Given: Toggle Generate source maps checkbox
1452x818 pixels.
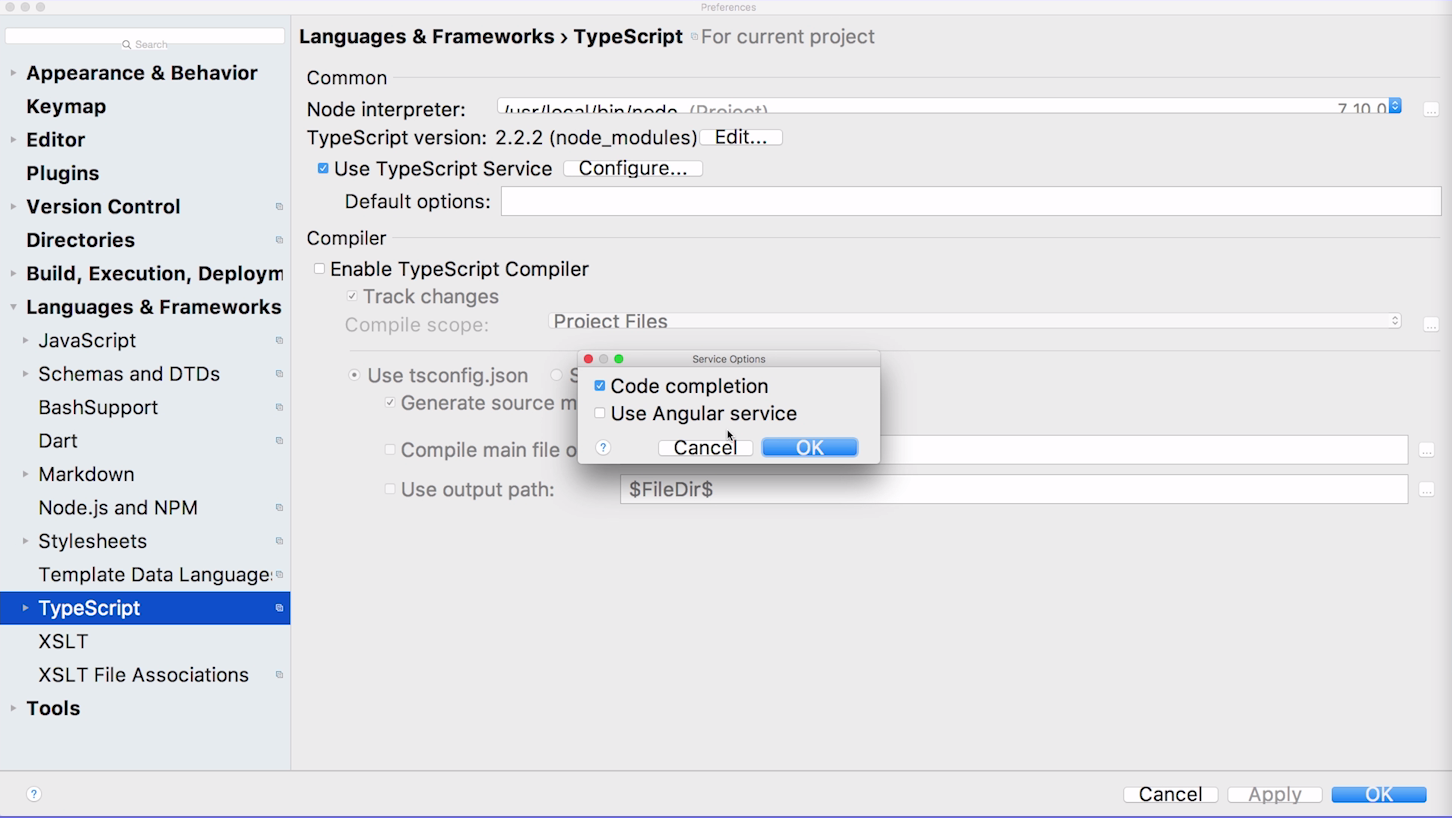Looking at the screenshot, I should click(390, 403).
